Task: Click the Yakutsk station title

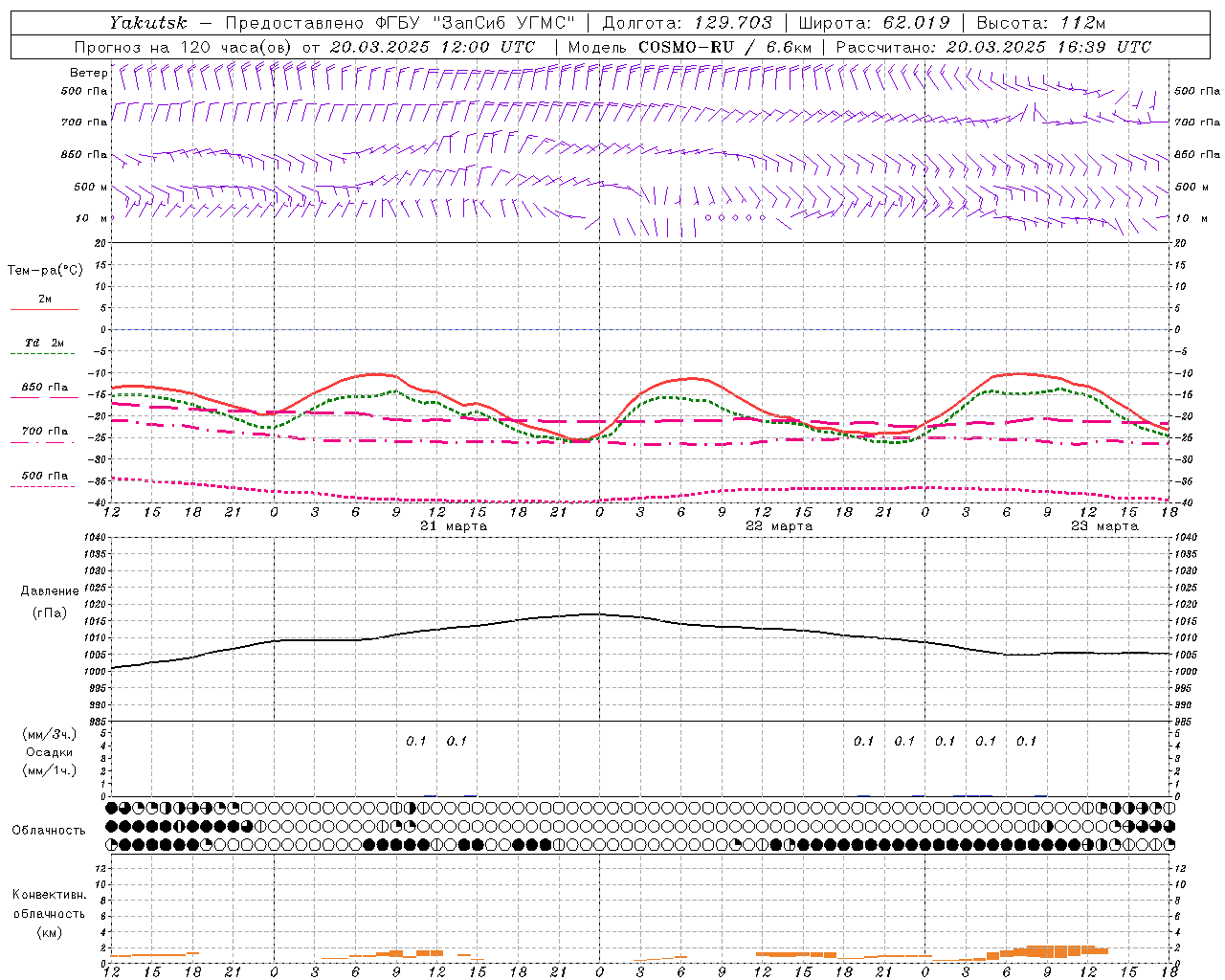Action: [x=147, y=22]
